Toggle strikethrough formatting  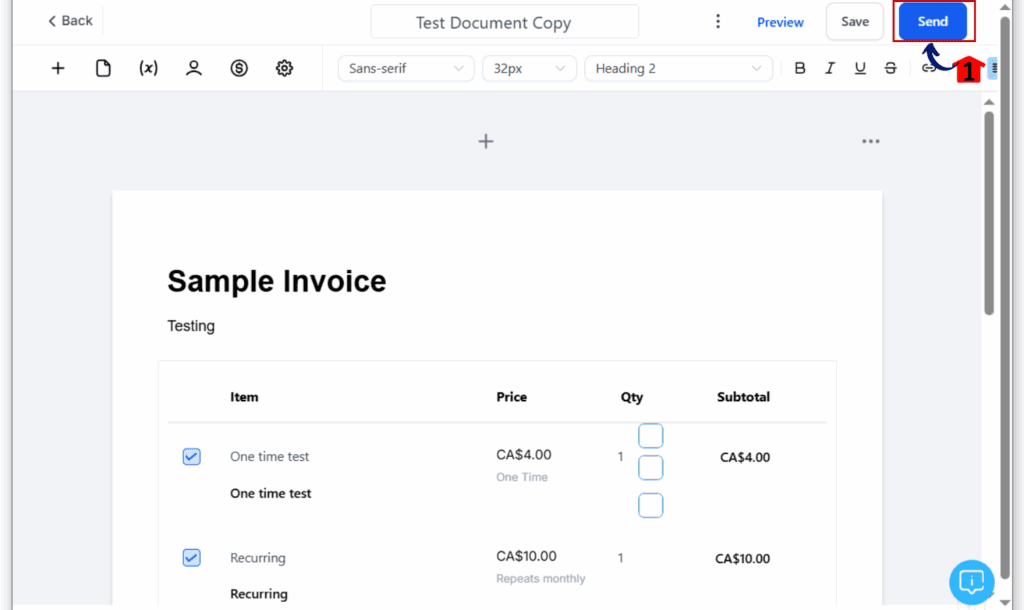(890, 68)
